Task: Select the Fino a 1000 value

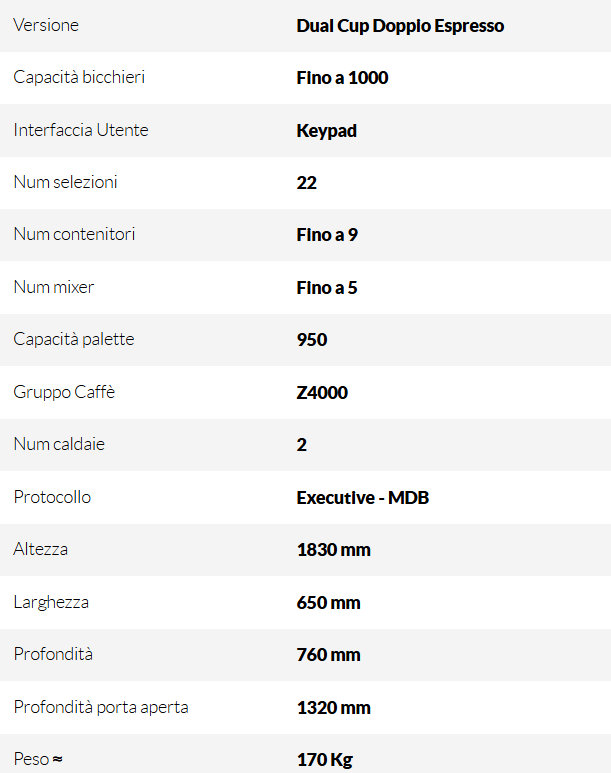Action: pyautogui.click(x=342, y=78)
